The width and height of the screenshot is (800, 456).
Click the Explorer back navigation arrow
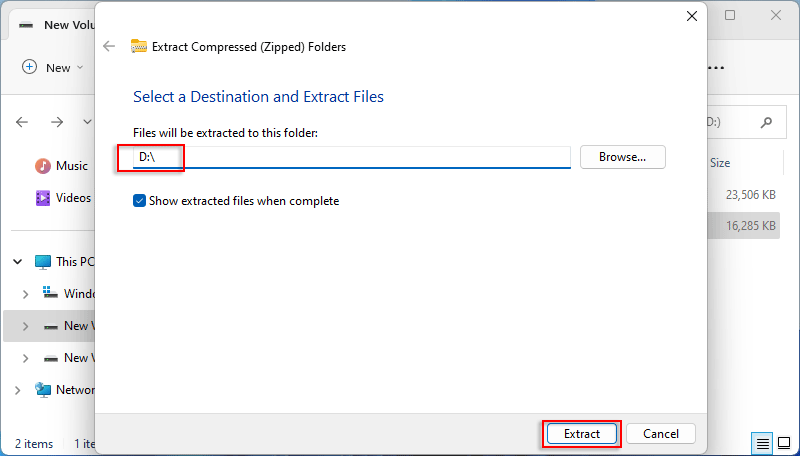point(23,122)
